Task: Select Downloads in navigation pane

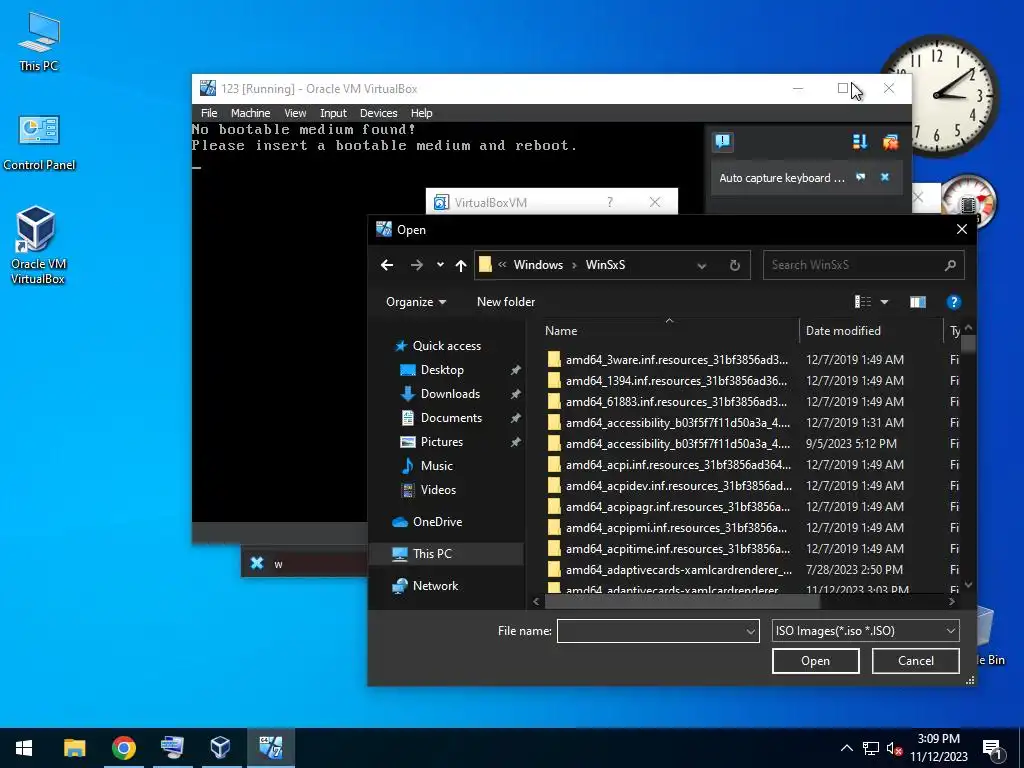Action: pyautogui.click(x=450, y=394)
